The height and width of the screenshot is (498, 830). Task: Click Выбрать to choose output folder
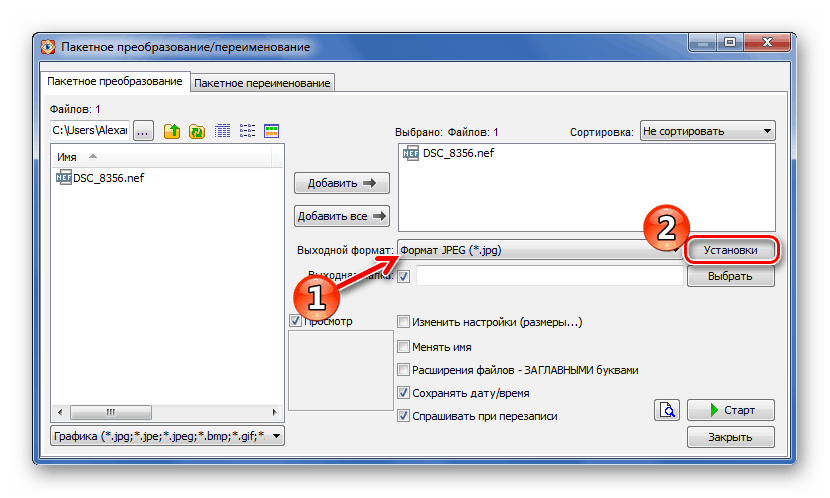(x=730, y=276)
